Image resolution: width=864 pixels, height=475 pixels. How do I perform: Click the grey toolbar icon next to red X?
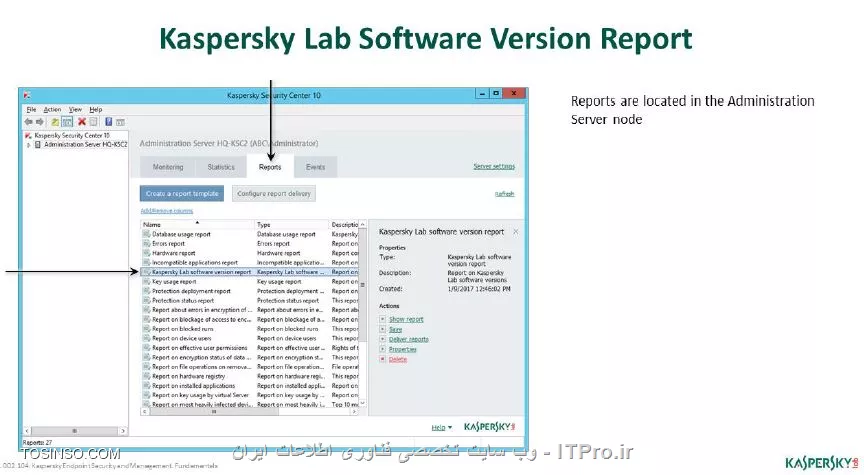[94, 122]
